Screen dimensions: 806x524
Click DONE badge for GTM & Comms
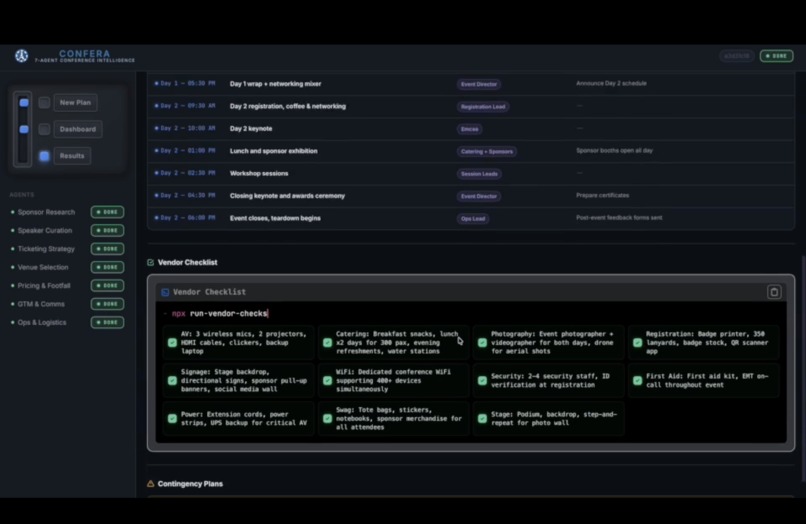coord(107,304)
